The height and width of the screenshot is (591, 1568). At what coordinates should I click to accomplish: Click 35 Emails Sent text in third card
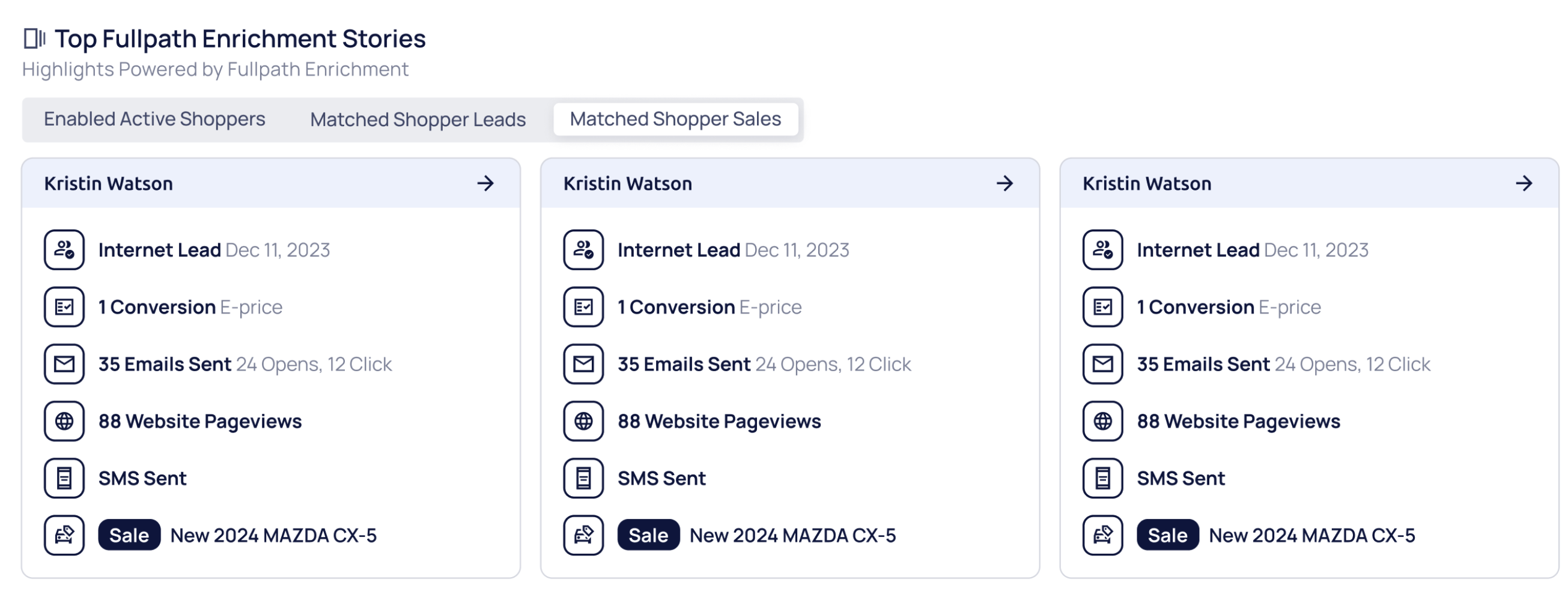click(x=1203, y=364)
